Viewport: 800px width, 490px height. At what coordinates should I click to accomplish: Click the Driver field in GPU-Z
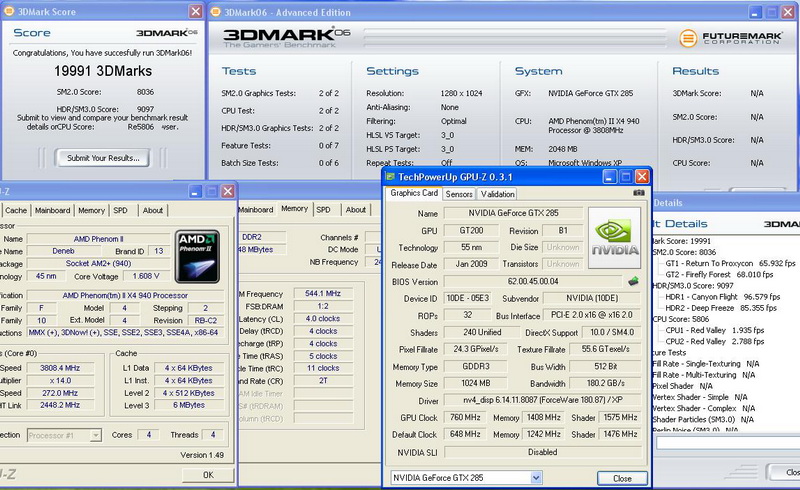tap(543, 400)
